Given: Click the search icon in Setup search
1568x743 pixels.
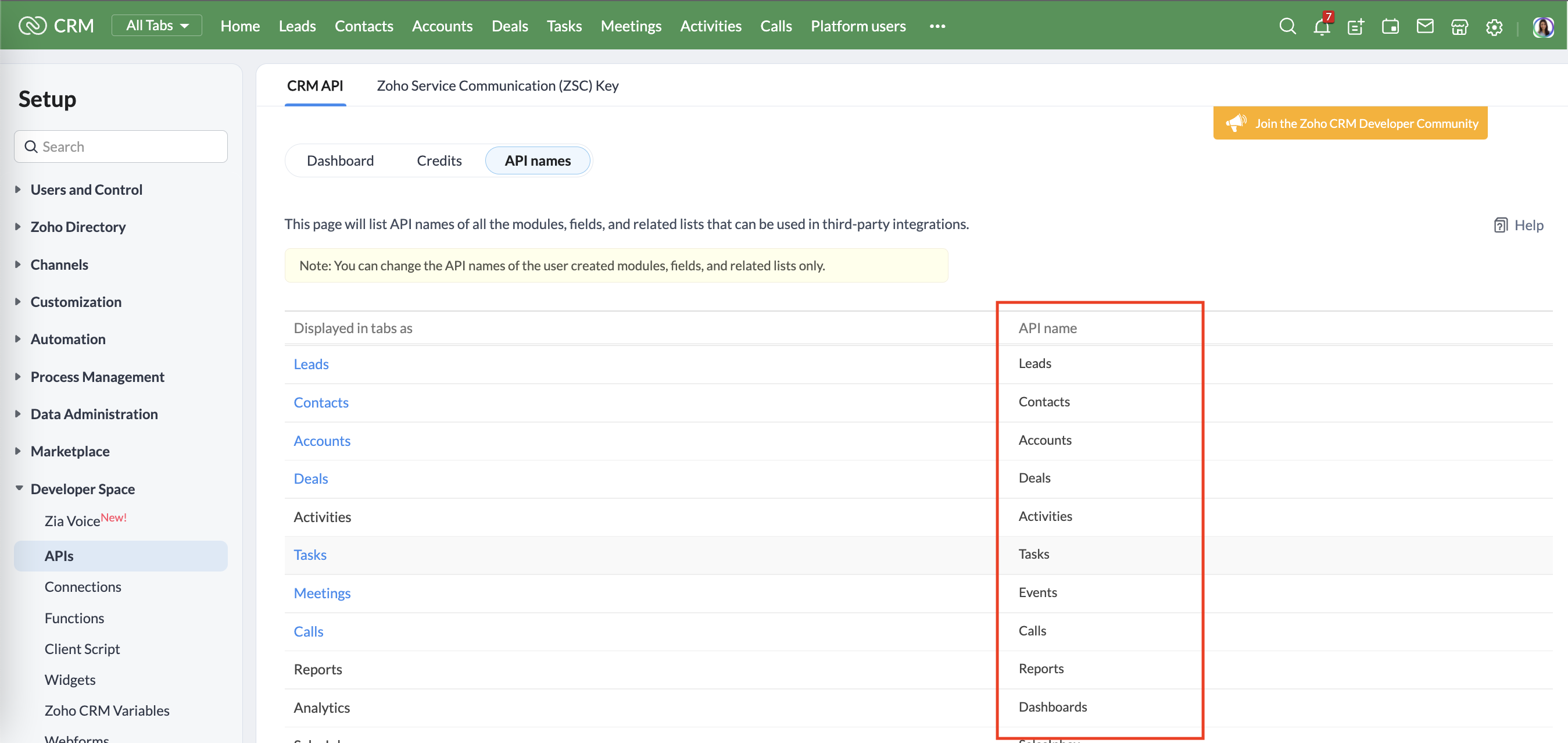Looking at the screenshot, I should [x=31, y=147].
